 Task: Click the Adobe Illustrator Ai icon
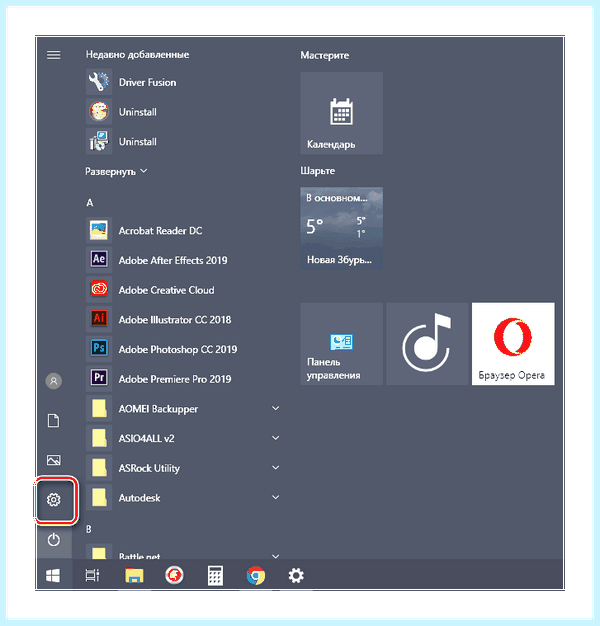pyautogui.click(x=99, y=319)
